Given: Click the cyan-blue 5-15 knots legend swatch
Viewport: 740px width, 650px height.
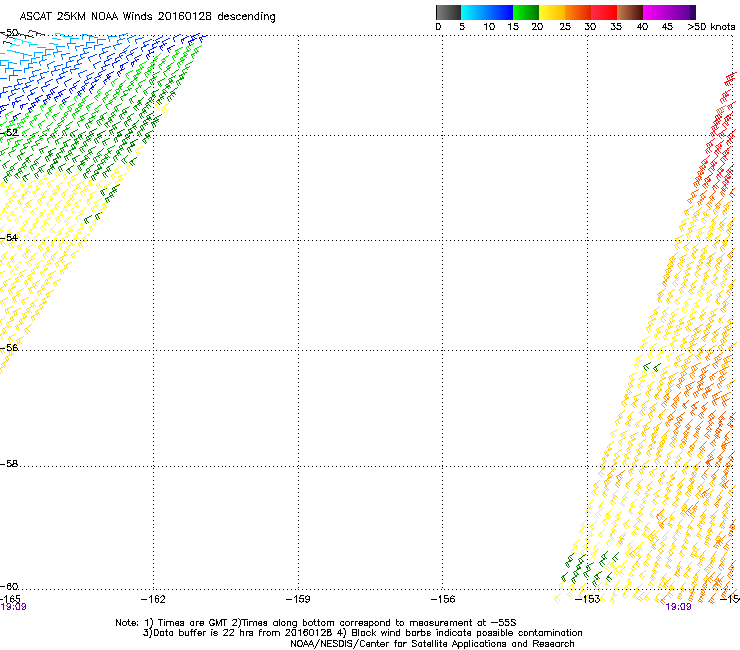Looking at the screenshot, I should click(x=487, y=12).
